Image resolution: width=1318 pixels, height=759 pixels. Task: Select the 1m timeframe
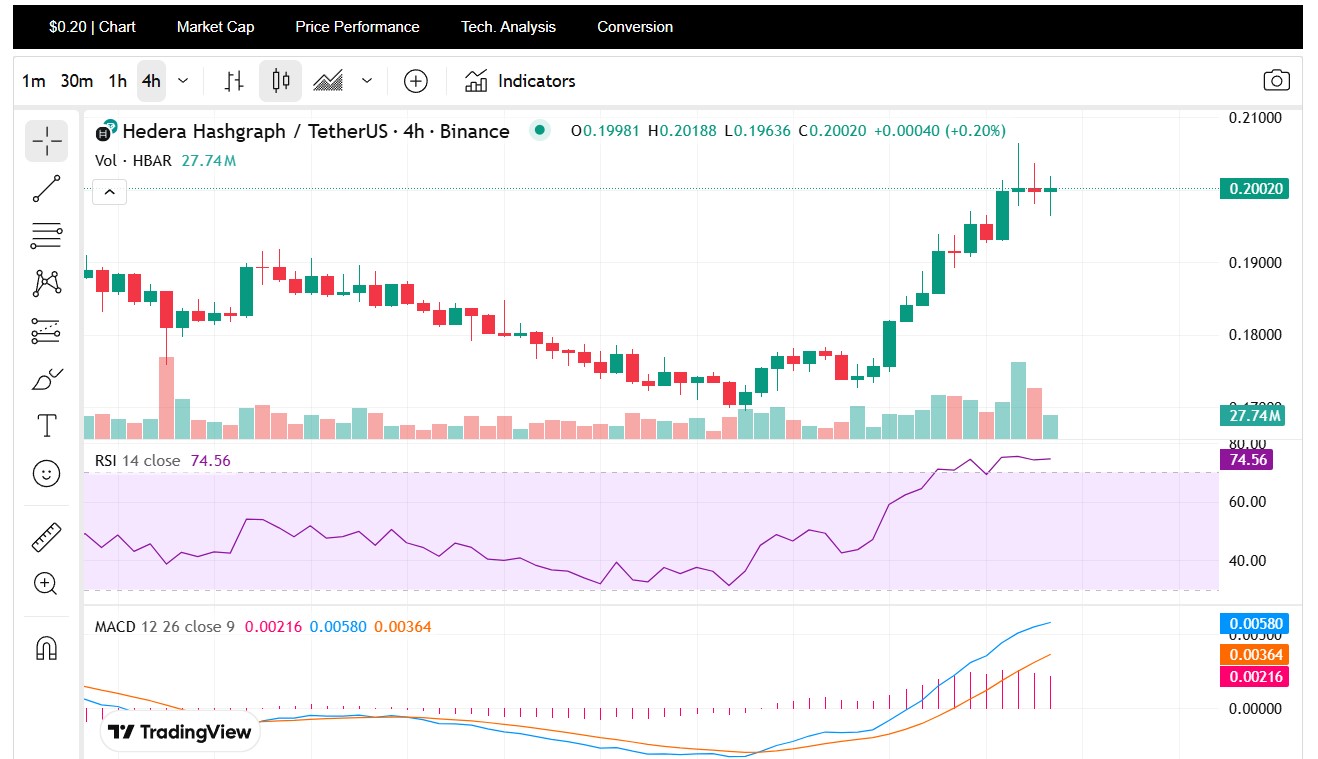click(x=34, y=81)
